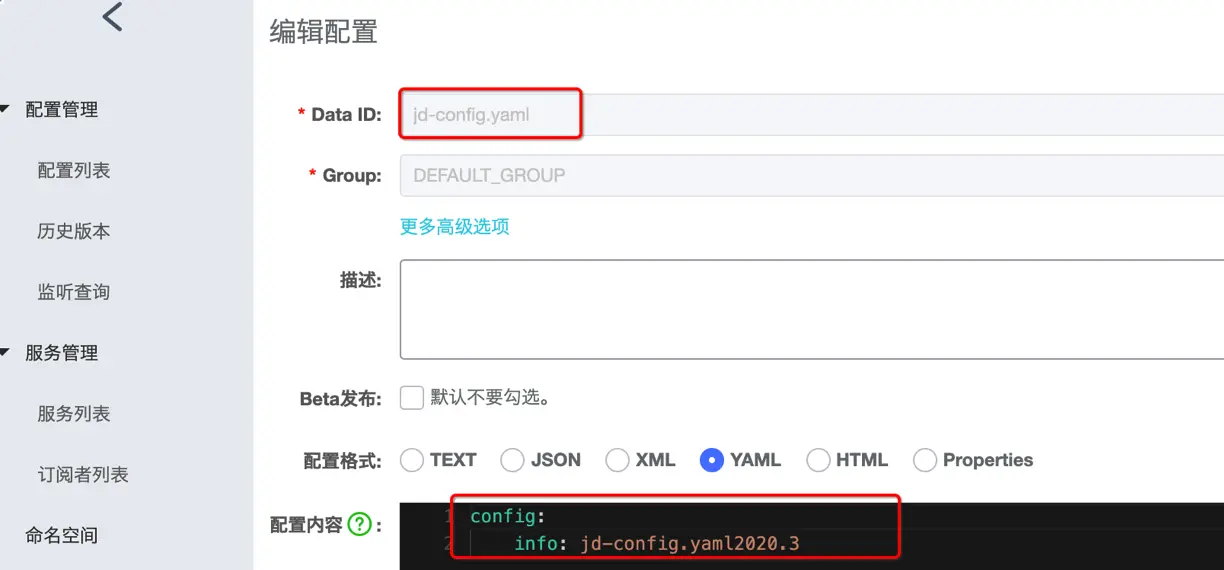The height and width of the screenshot is (570, 1224).
Task: Open 命名空间 in the sidebar
Action: coord(62,535)
